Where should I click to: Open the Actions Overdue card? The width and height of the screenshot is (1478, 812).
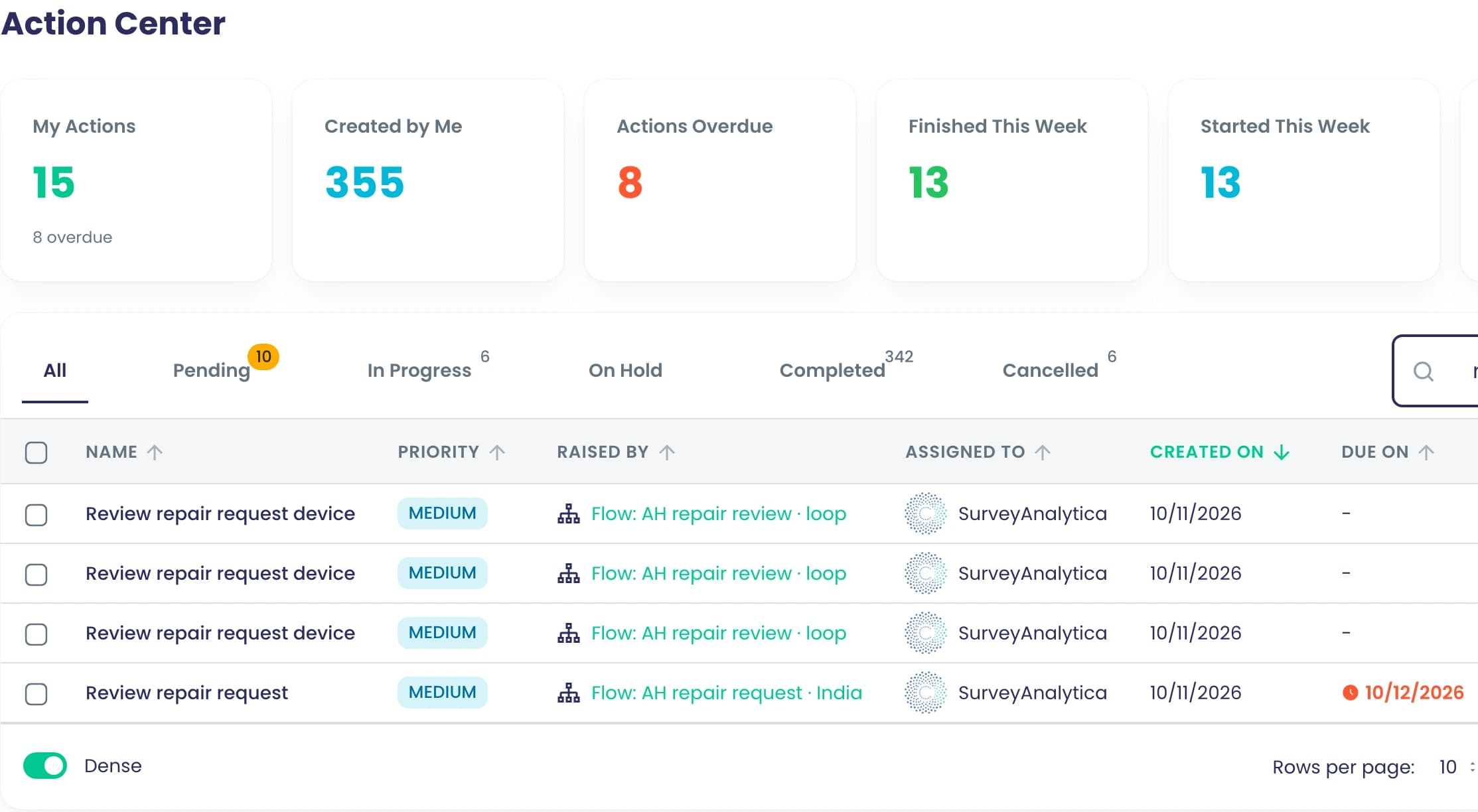click(720, 180)
